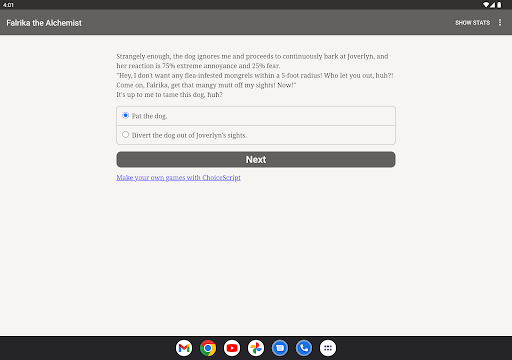Image resolution: width=512 pixels, height=360 pixels.
Task: Open 'Make your own games with ChoiceScript' link
Action: tap(178, 178)
